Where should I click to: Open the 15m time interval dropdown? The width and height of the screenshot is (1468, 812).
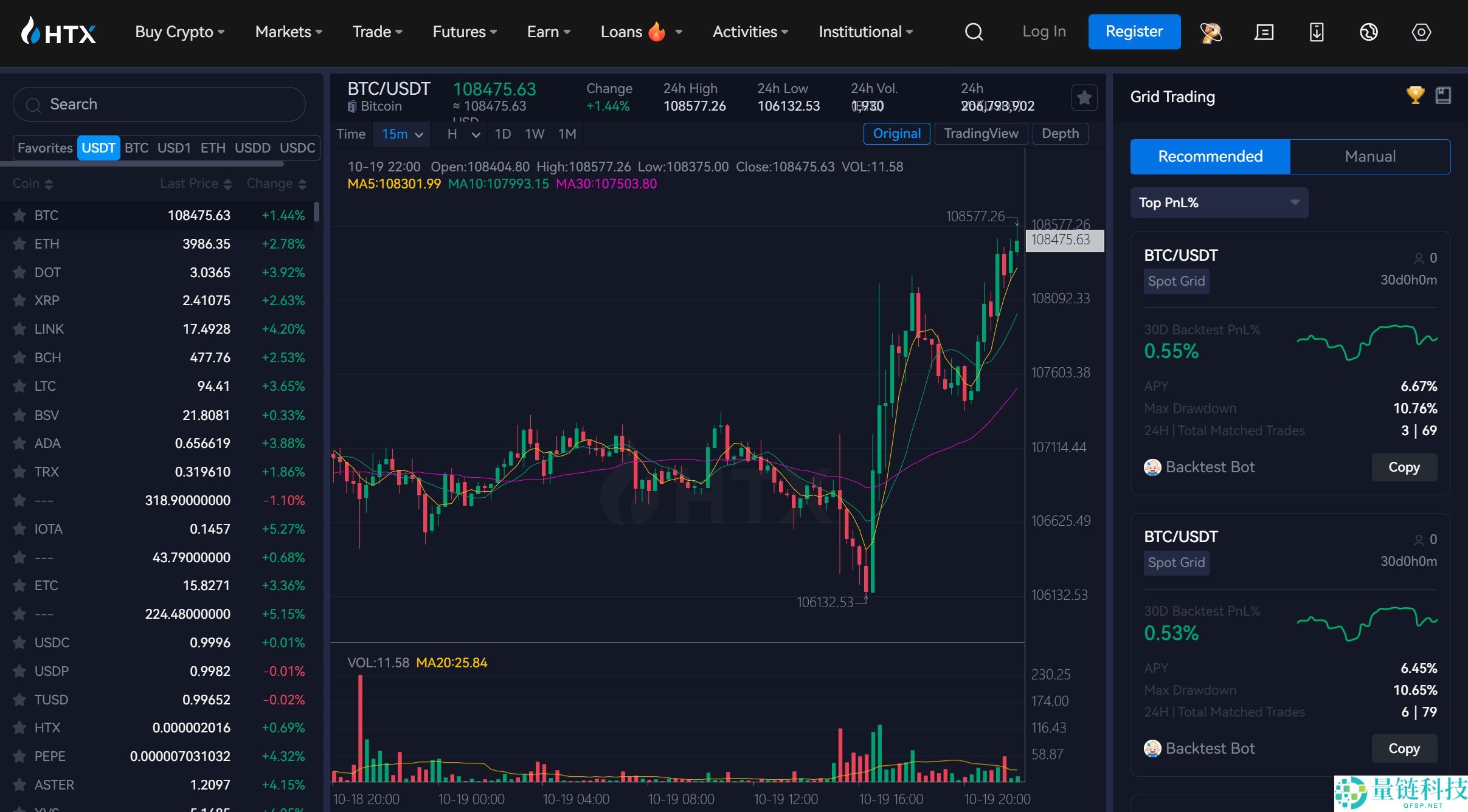[x=402, y=134]
